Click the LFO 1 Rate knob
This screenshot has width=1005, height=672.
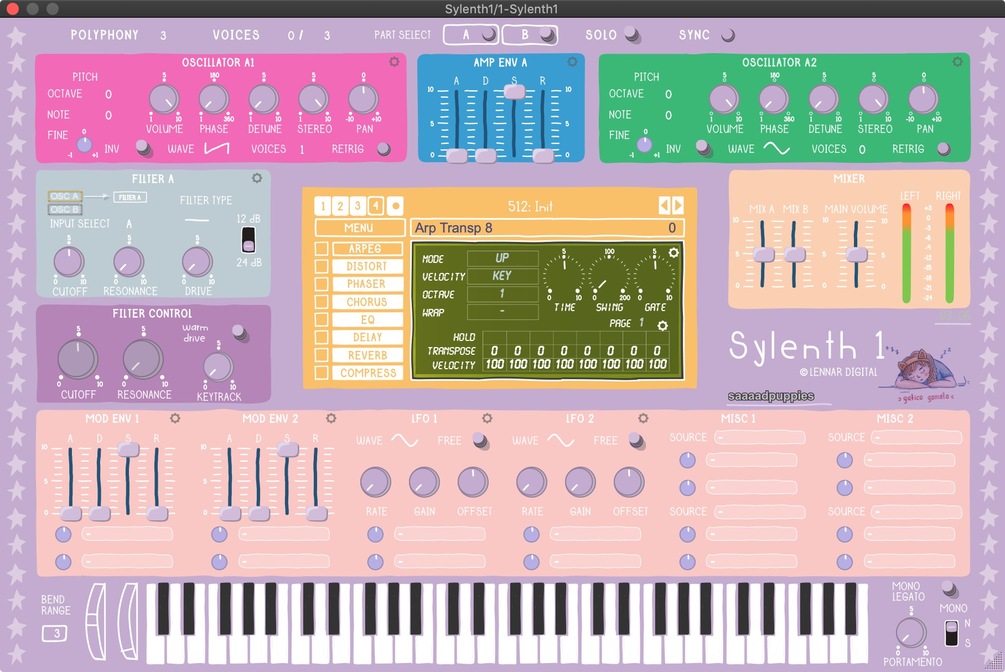pyautogui.click(x=376, y=482)
